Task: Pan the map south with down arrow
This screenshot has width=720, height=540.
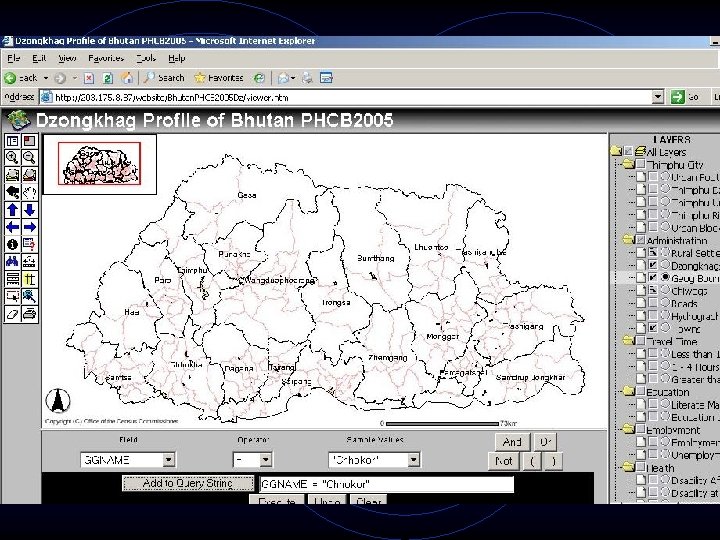Action: (x=30, y=210)
